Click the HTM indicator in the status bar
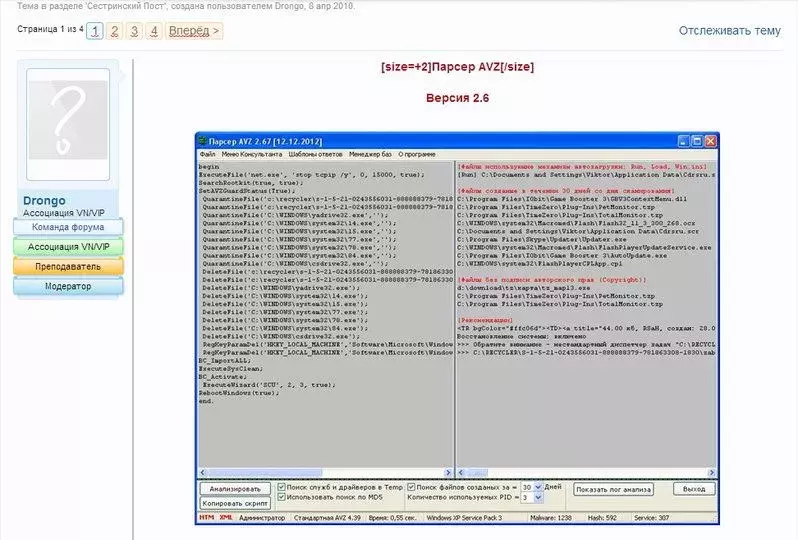798x540 pixels. point(207,518)
